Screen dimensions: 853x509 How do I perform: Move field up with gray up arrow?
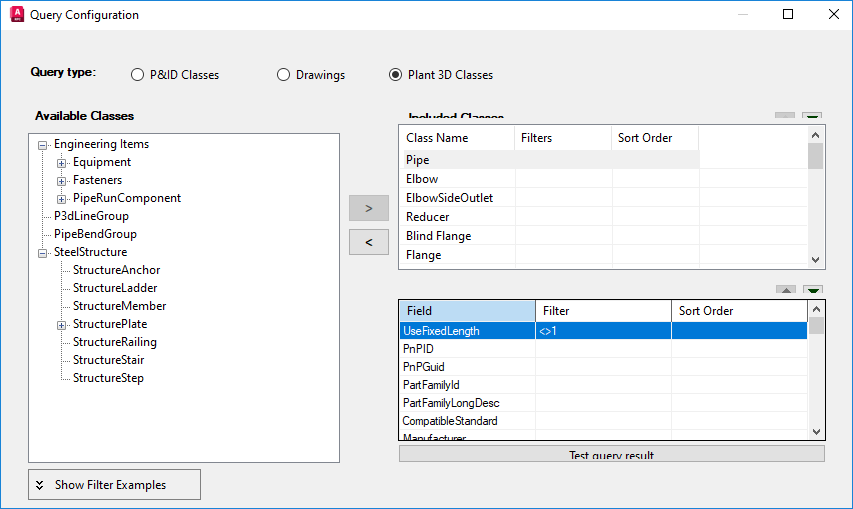click(786, 291)
